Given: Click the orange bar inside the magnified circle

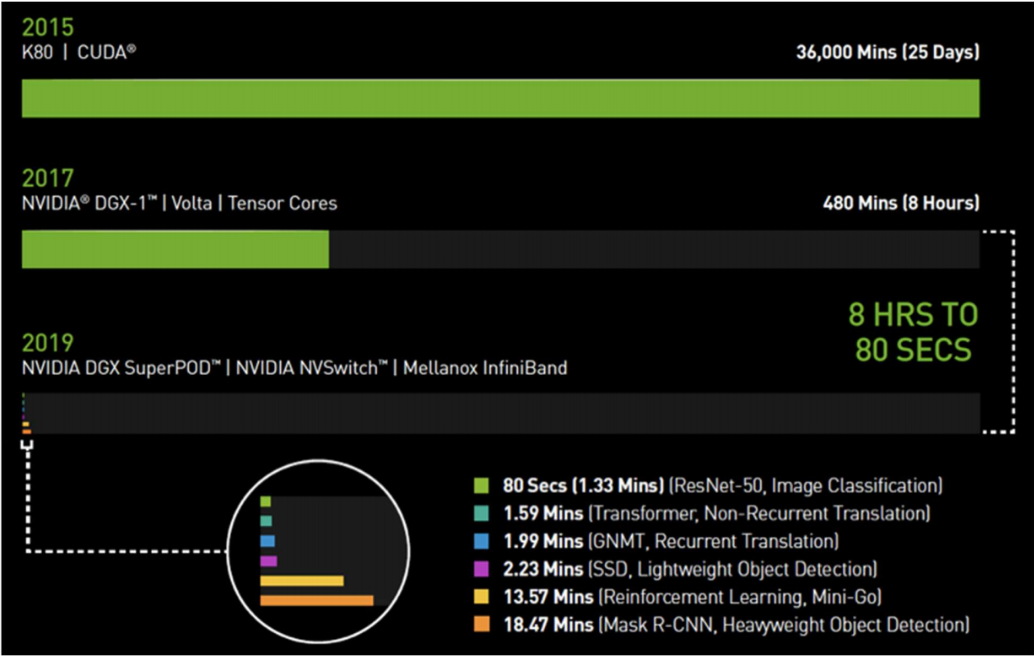Looking at the screenshot, I should click(317, 601).
